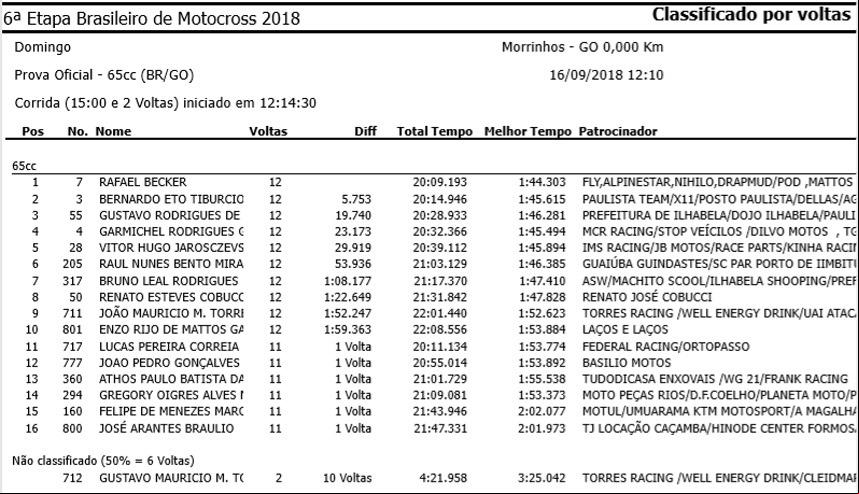This screenshot has height=494, width=859.
Task: Click the Pos column header
Action: click(32, 131)
